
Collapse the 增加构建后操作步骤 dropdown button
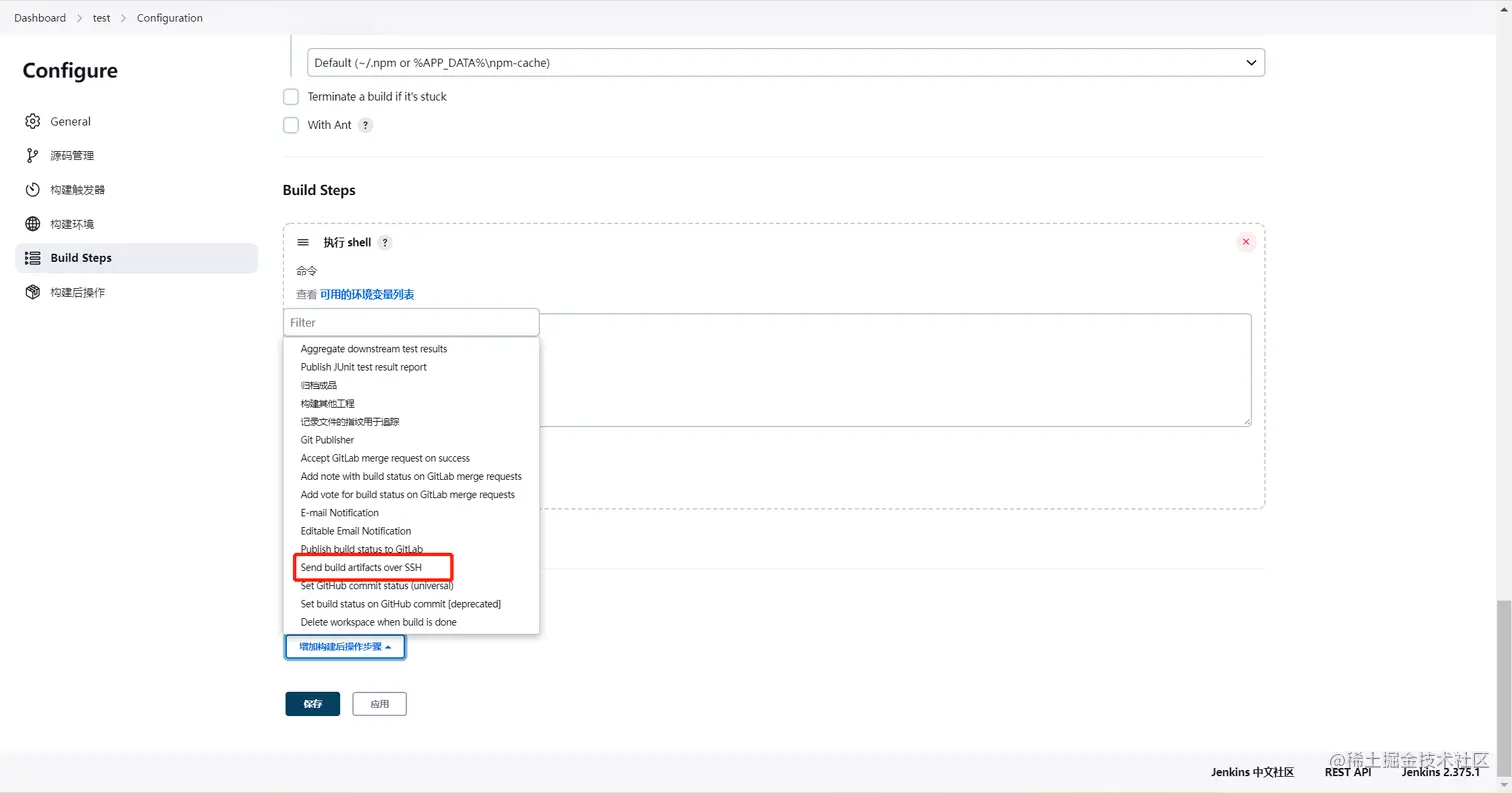coord(345,647)
